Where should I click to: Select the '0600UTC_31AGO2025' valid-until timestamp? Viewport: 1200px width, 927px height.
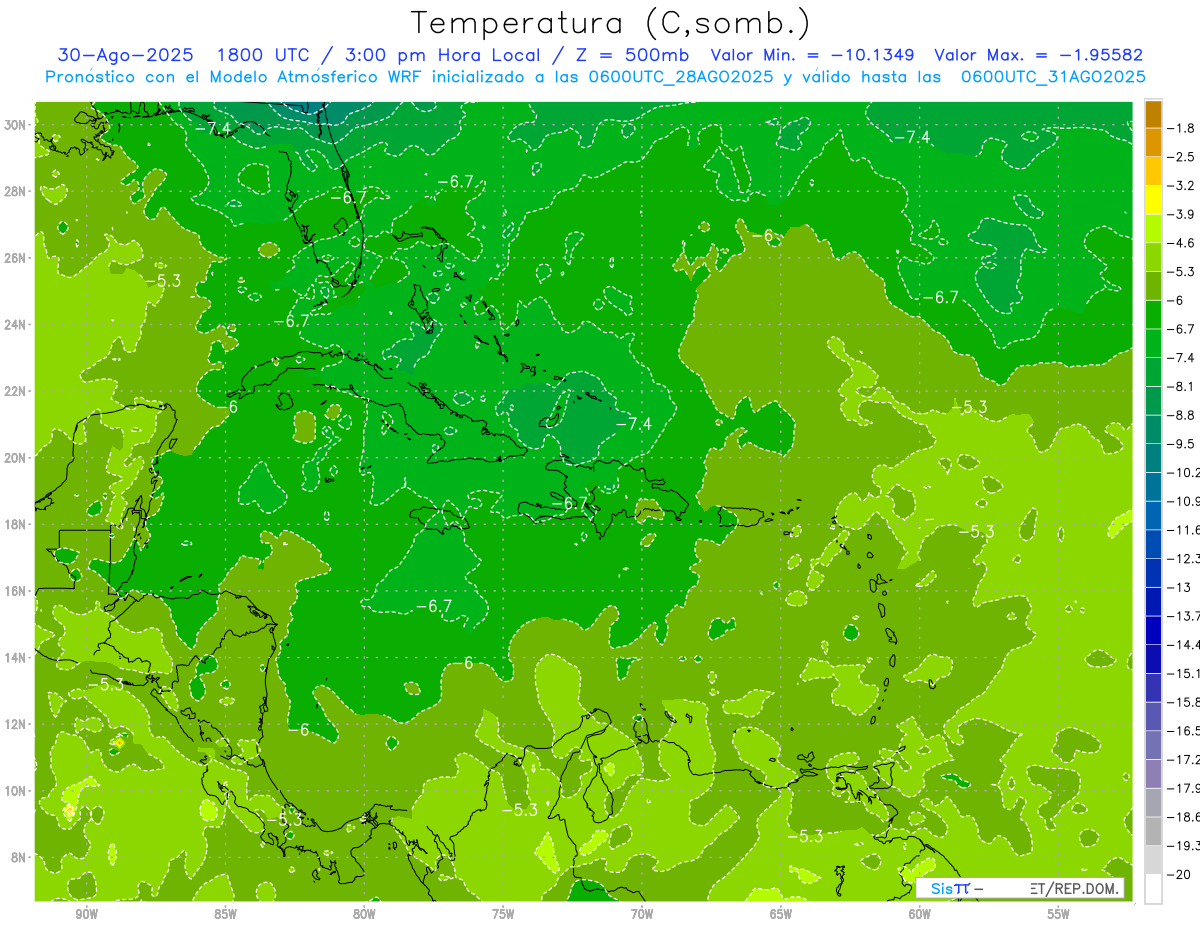(x=1053, y=77)
